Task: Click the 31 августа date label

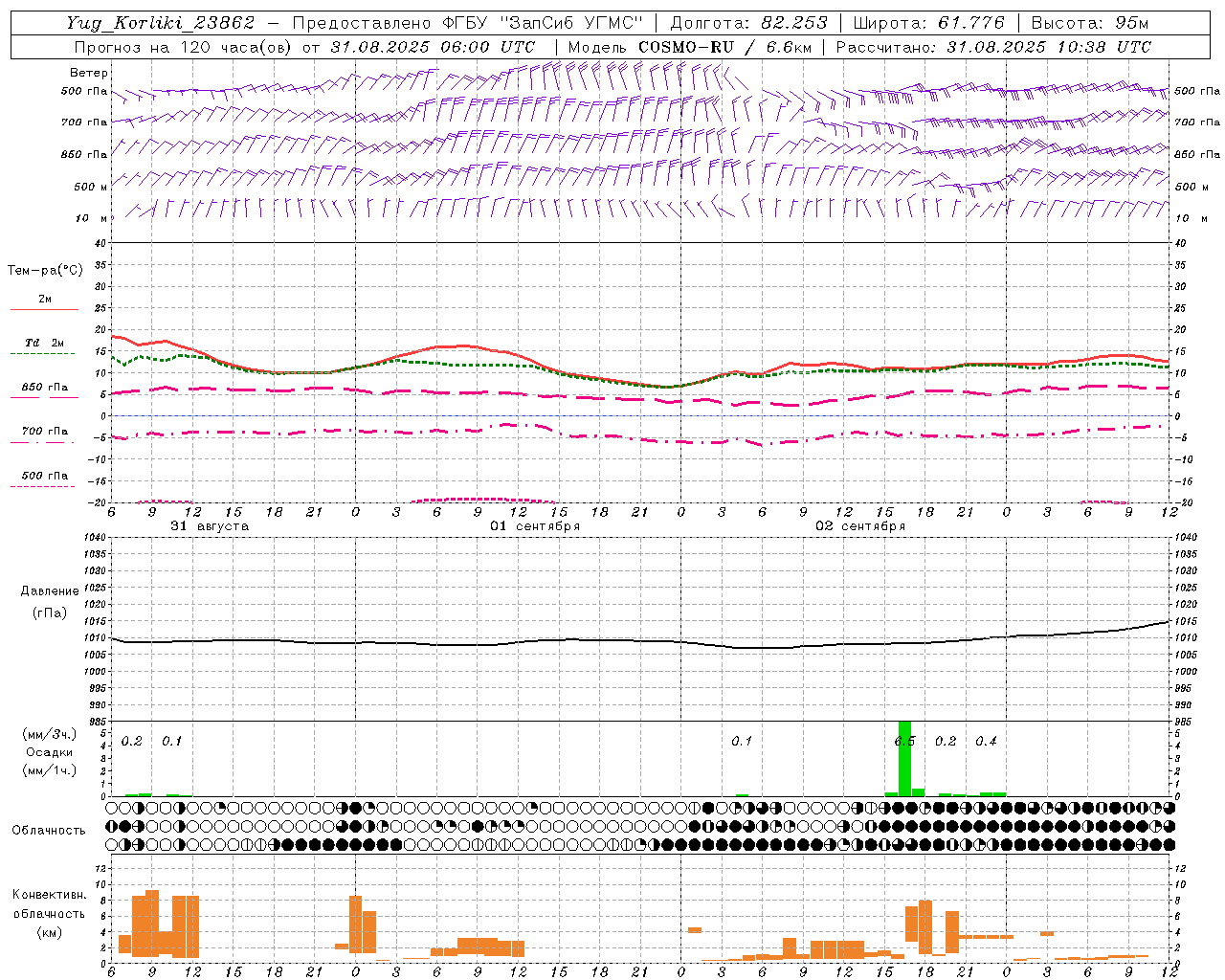Action: [210, 526]
